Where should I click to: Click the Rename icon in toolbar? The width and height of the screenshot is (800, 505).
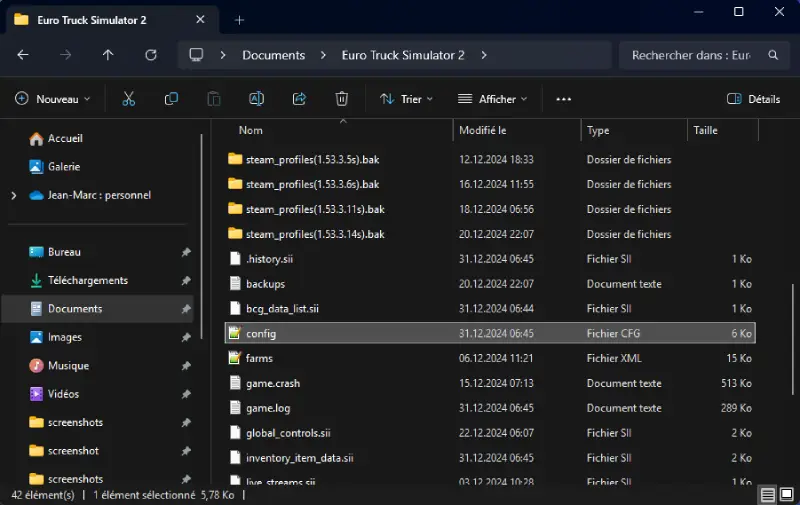256,99
